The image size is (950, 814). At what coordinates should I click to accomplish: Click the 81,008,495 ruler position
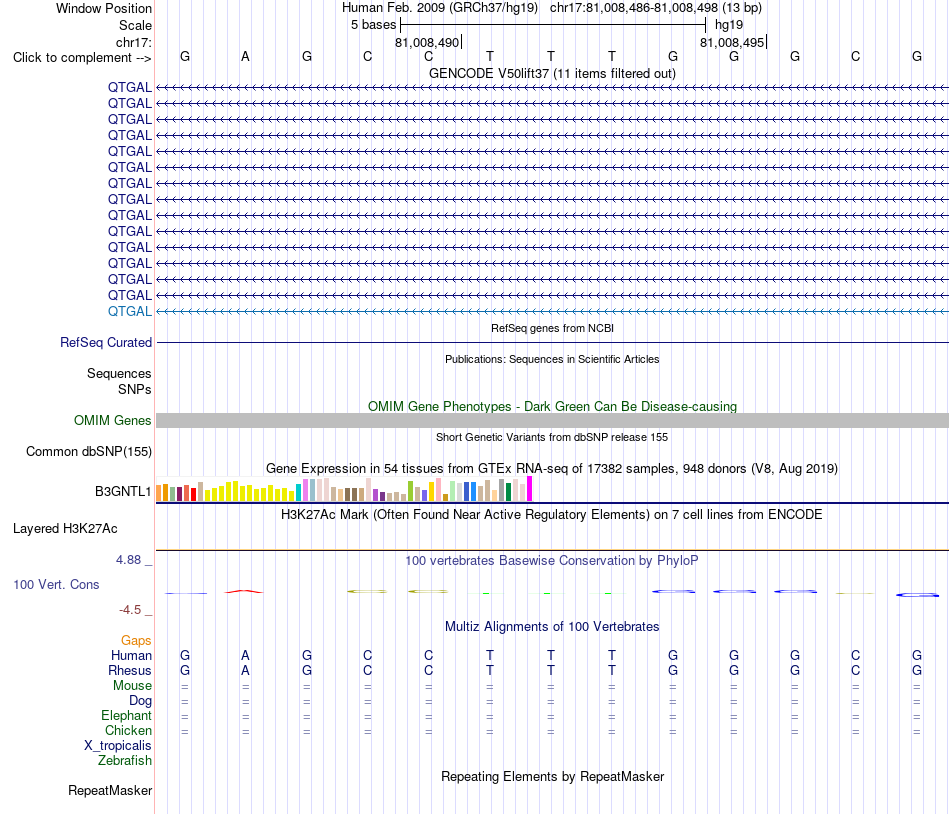click(732, 42)
